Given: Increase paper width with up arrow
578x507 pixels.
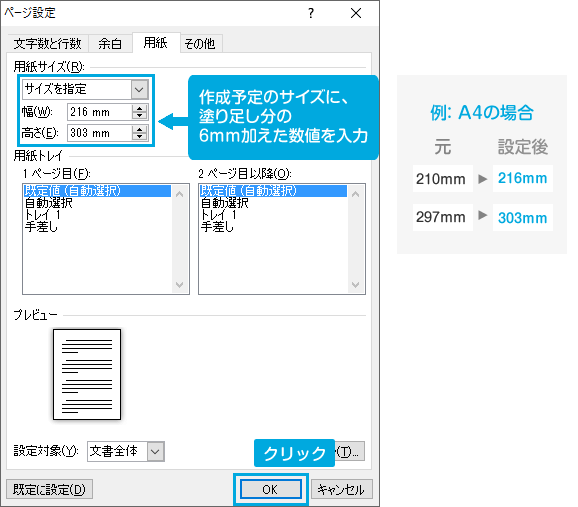Looking at the screenshot, I should click(x=139, y=108).
